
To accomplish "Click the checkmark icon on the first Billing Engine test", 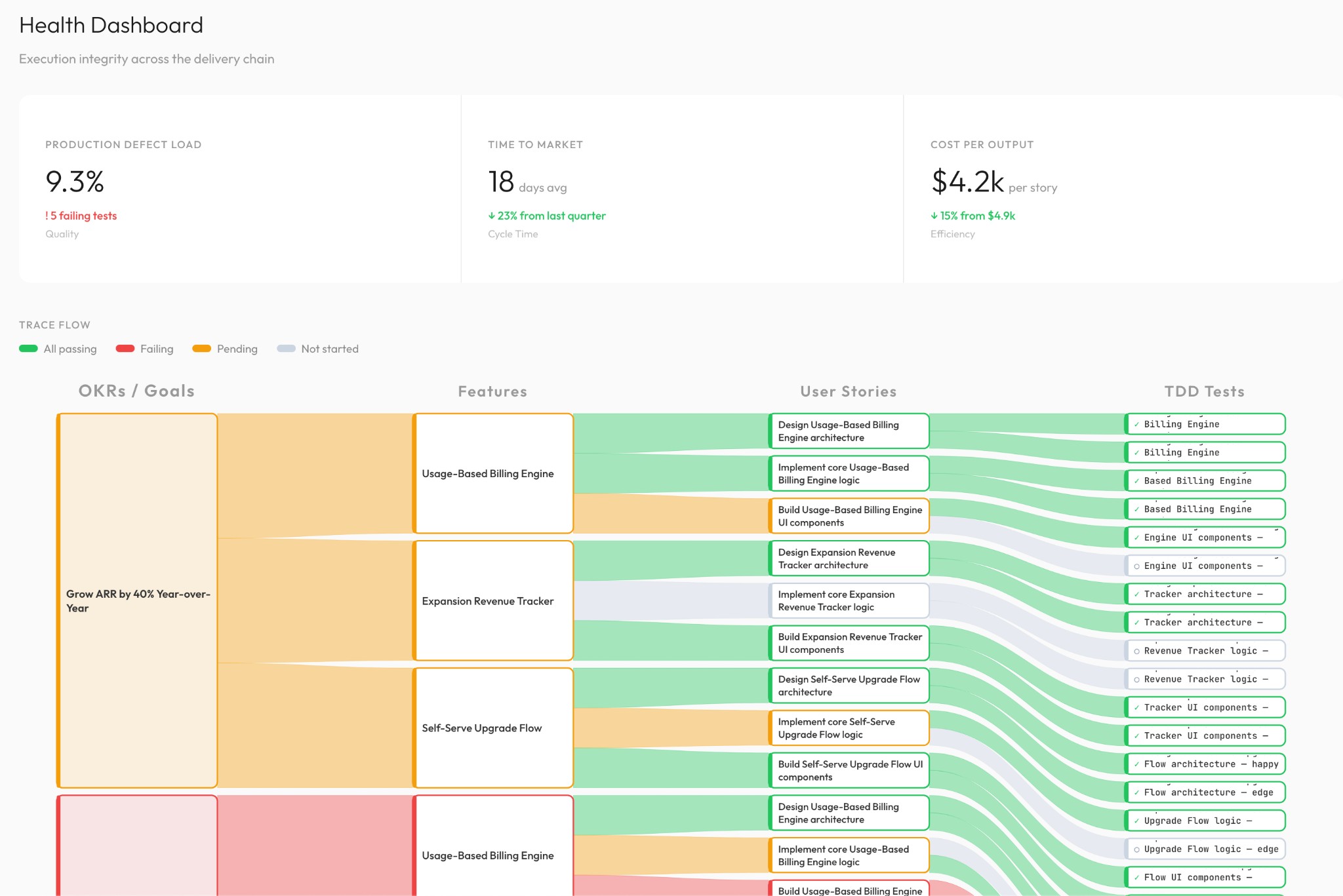I will tap(1137, 424).
